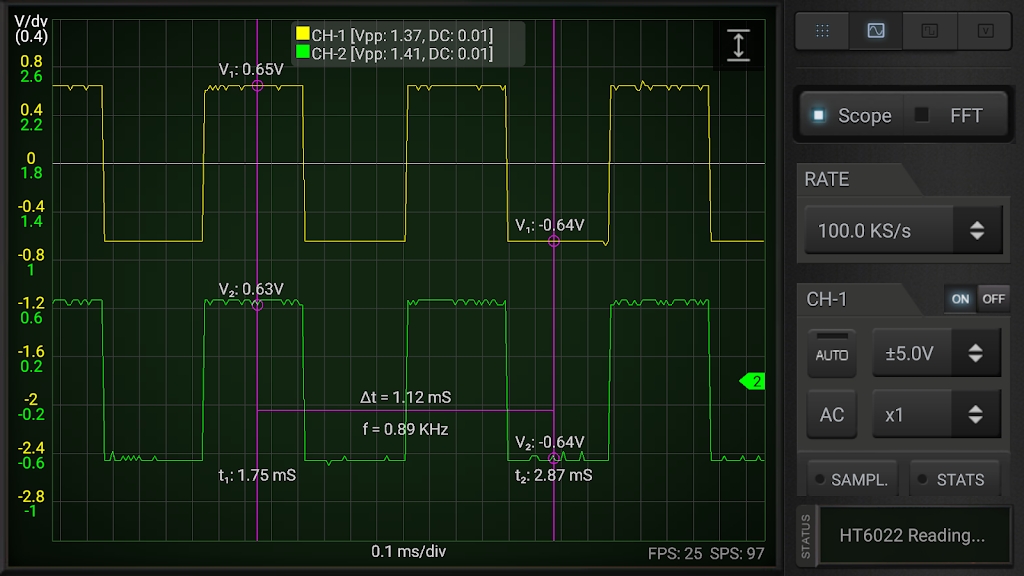Open the grid dots tab icon

[x=822, y=31]
